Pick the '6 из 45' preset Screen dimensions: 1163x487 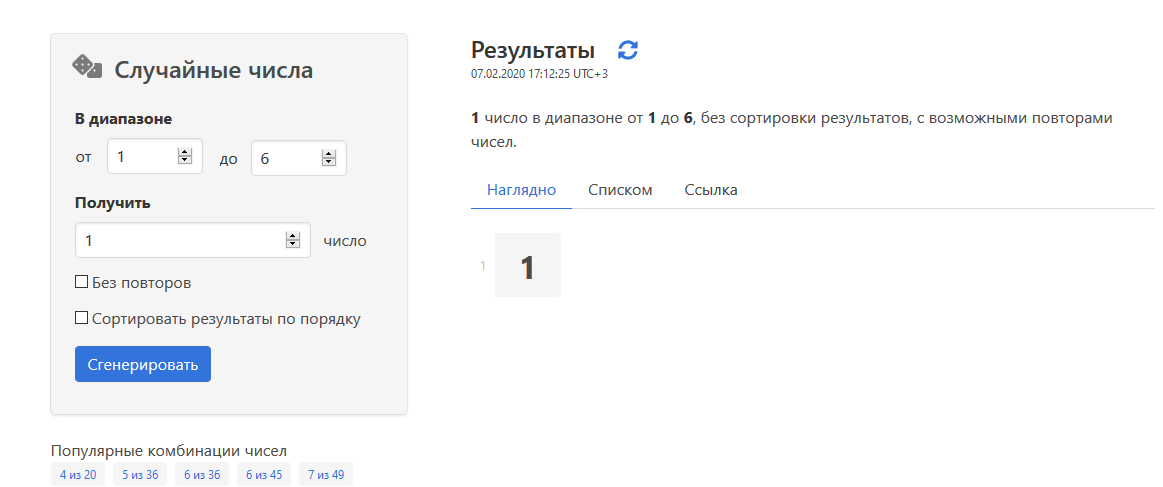tap(264, 474)
